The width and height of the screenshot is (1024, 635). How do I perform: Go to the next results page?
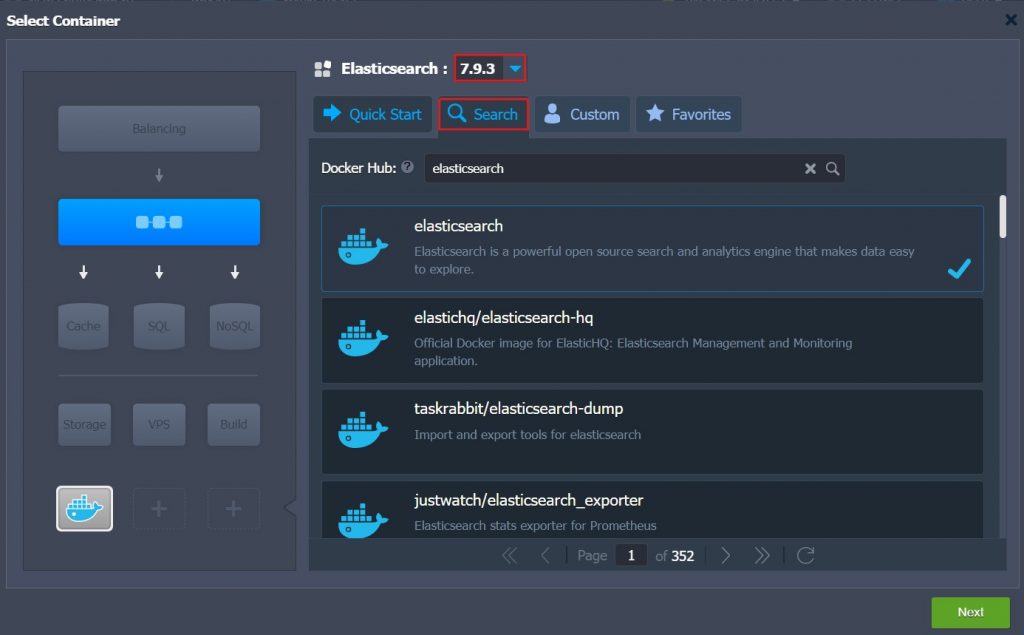[x=725, y=555]
